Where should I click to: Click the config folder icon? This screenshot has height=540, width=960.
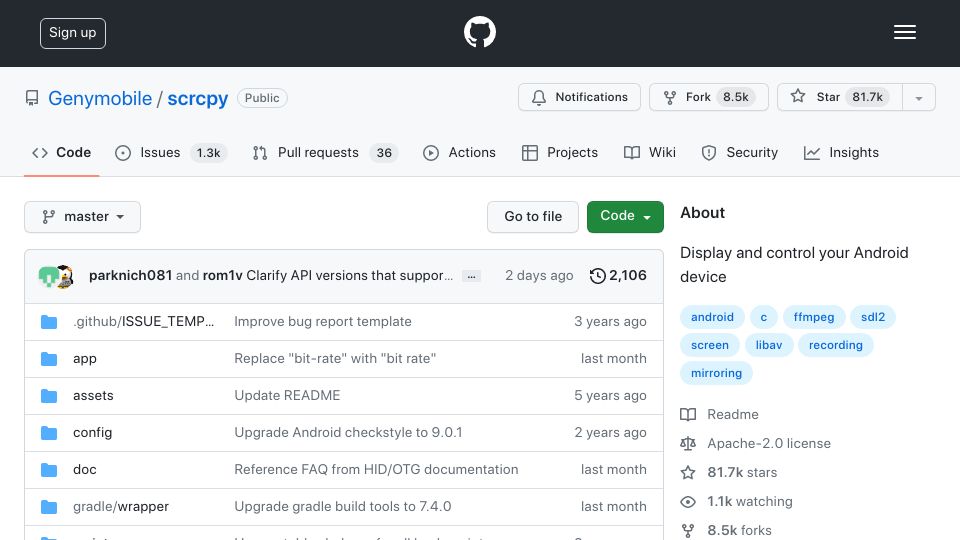point(49,433)
